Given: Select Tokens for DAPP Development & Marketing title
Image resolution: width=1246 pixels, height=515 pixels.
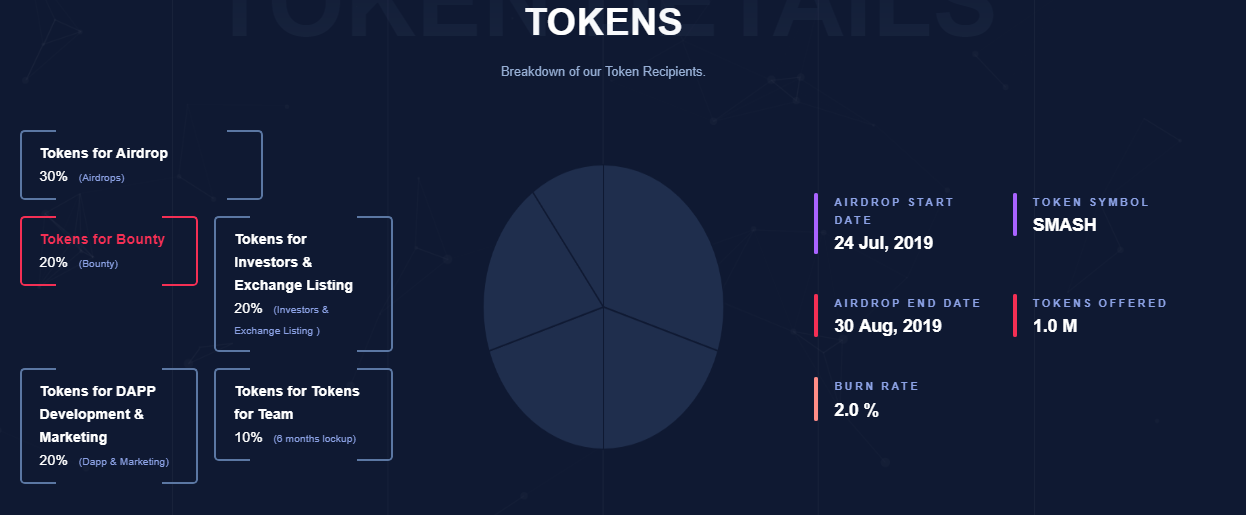Looking at the screenshot, I should coord(92,414).
